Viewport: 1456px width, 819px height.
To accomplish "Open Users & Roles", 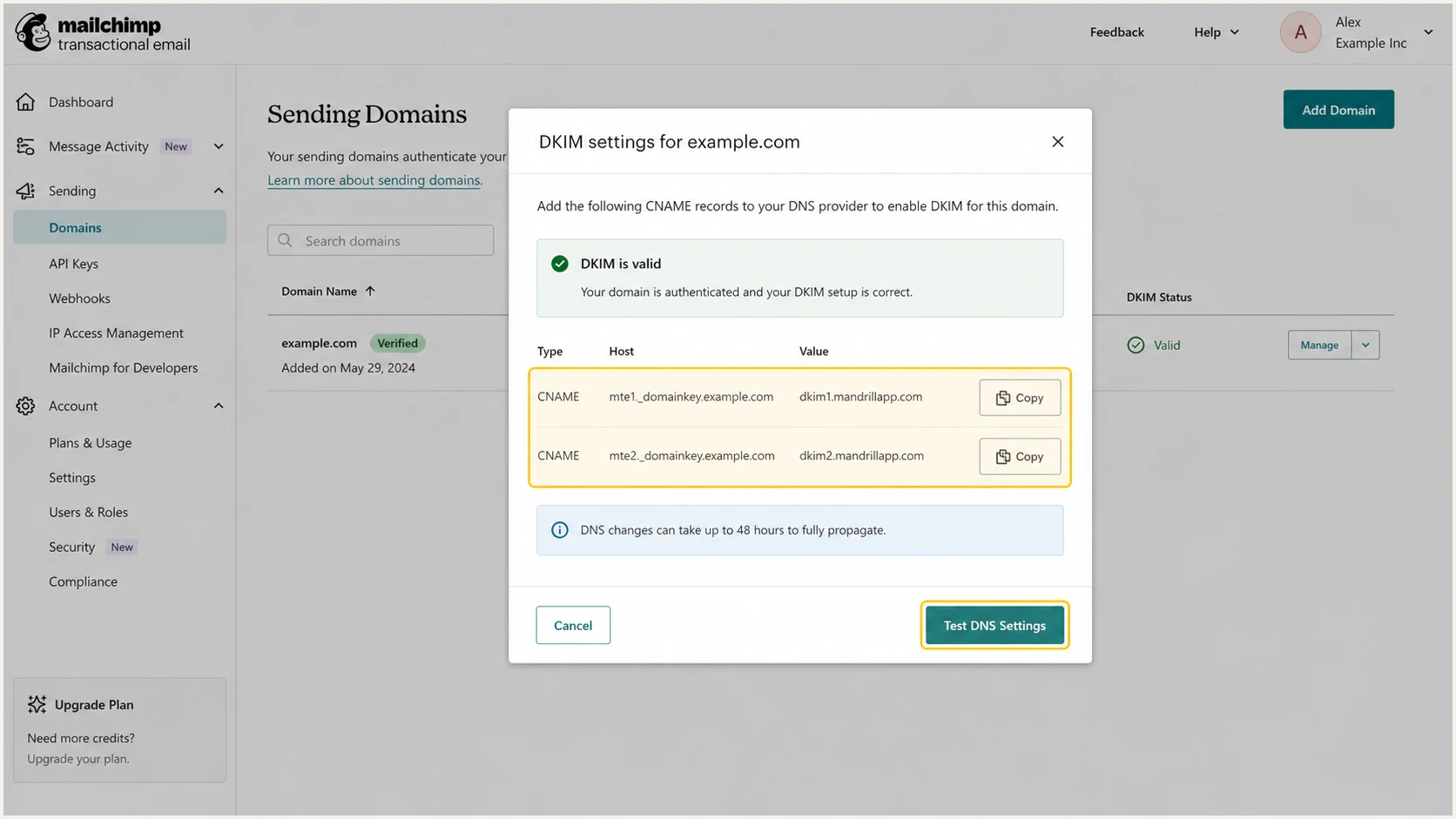I will [88, 513].
